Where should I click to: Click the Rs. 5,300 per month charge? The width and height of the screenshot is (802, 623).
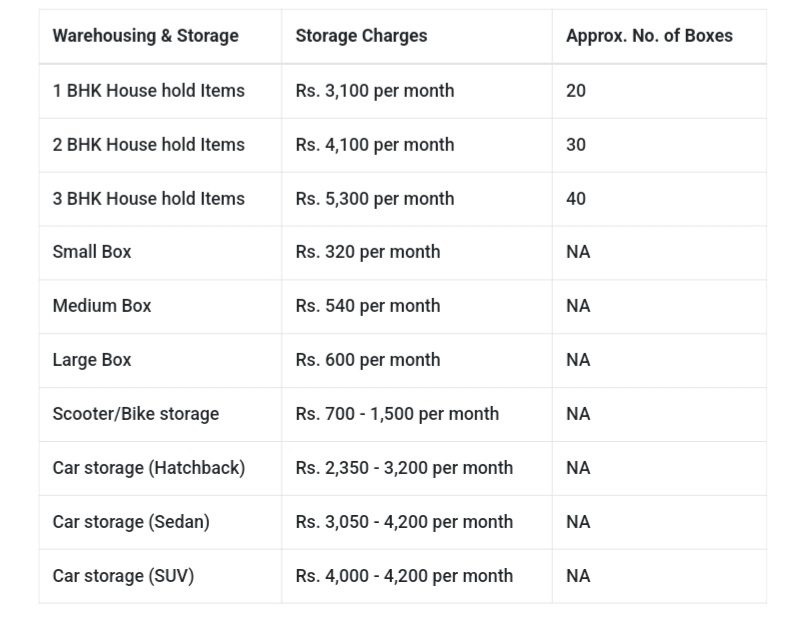(375, 199)
